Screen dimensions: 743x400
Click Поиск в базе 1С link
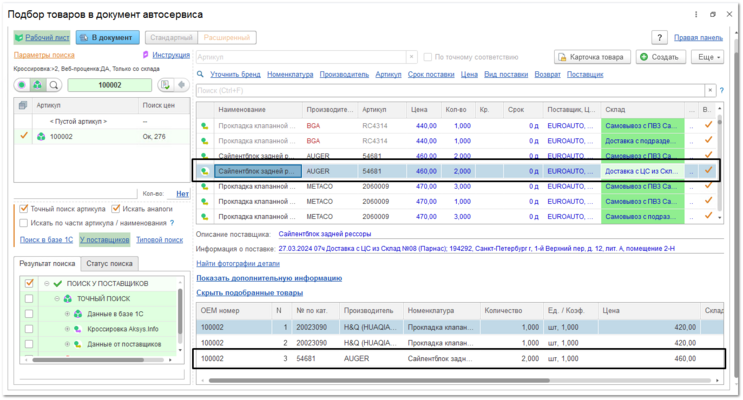click(x=46, y=240)
